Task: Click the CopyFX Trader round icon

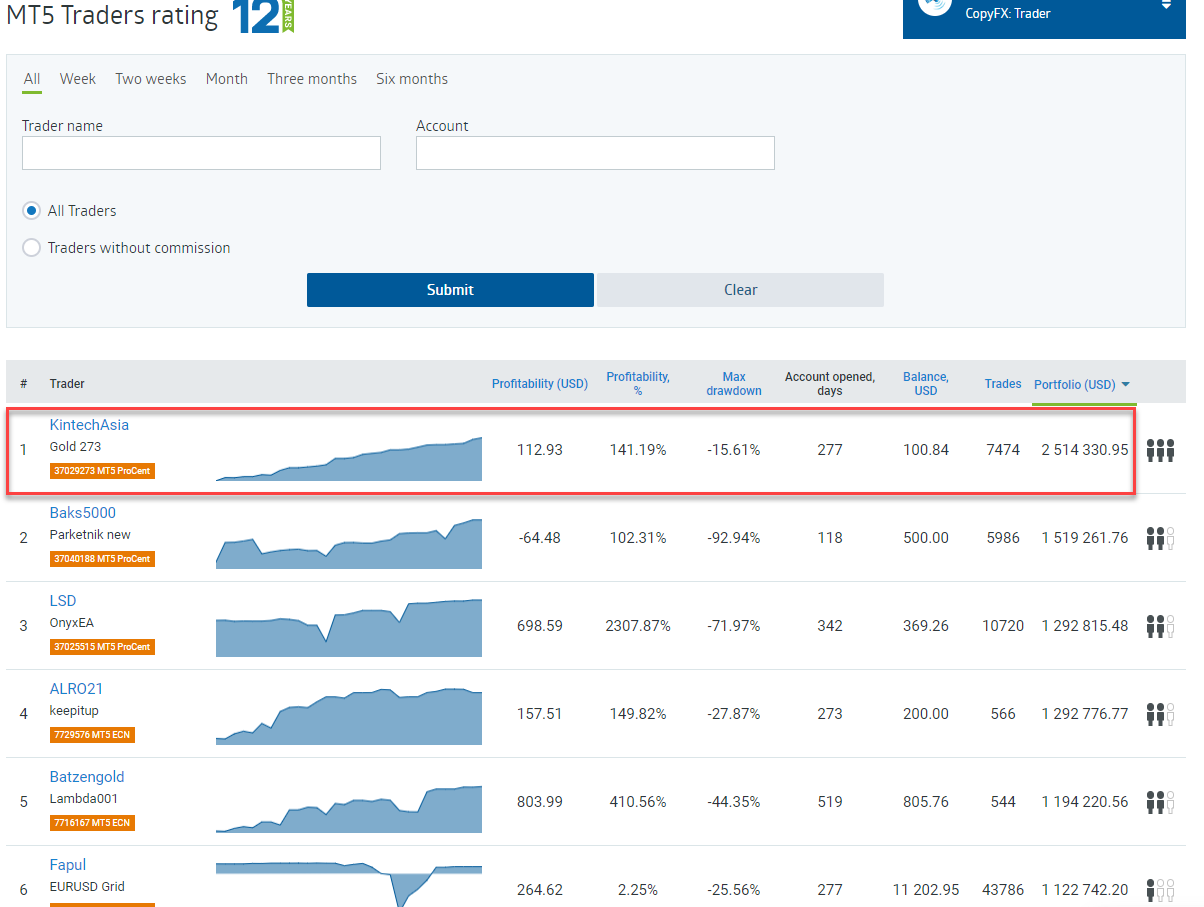Action: (935, 6)
